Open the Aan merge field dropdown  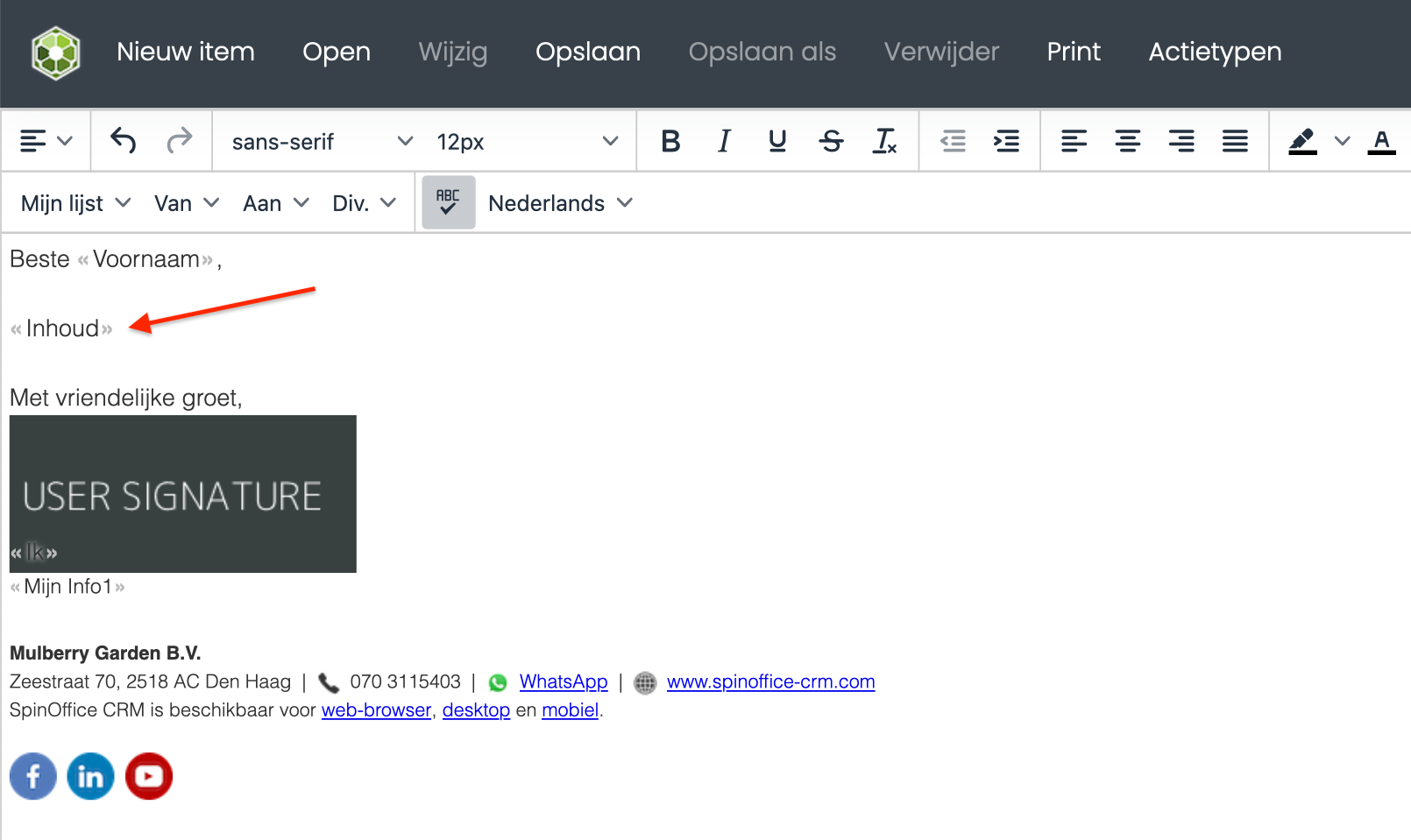(x=275, y=203)
